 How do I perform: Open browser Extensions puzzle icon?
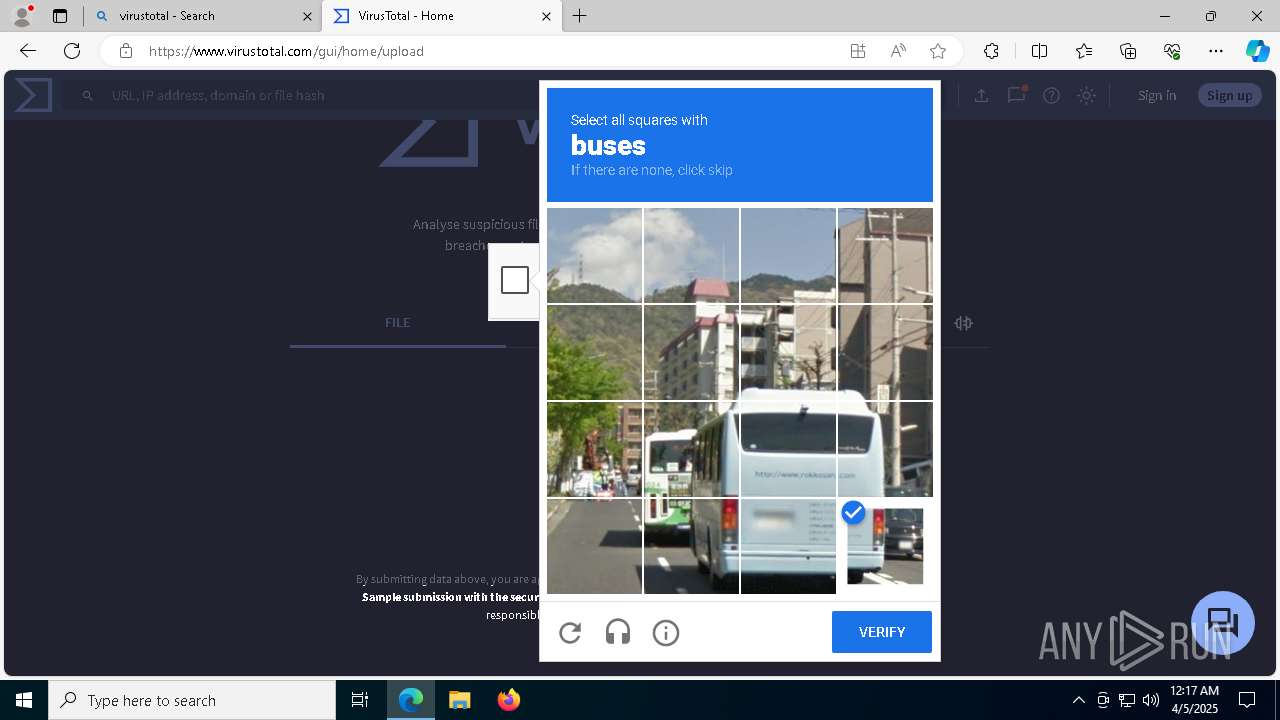[x=991, y=51]
